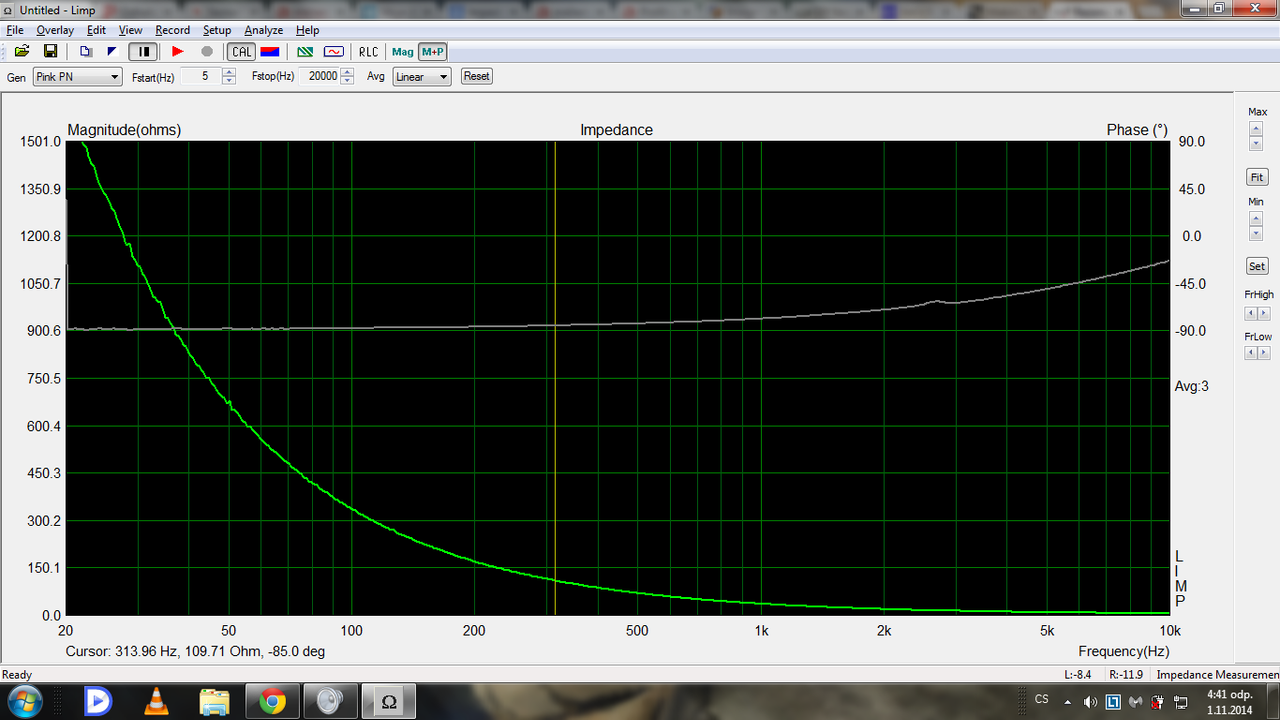Screen dimensions: 1280x720
Task: Open the File menu
Action: pos(15,30)
